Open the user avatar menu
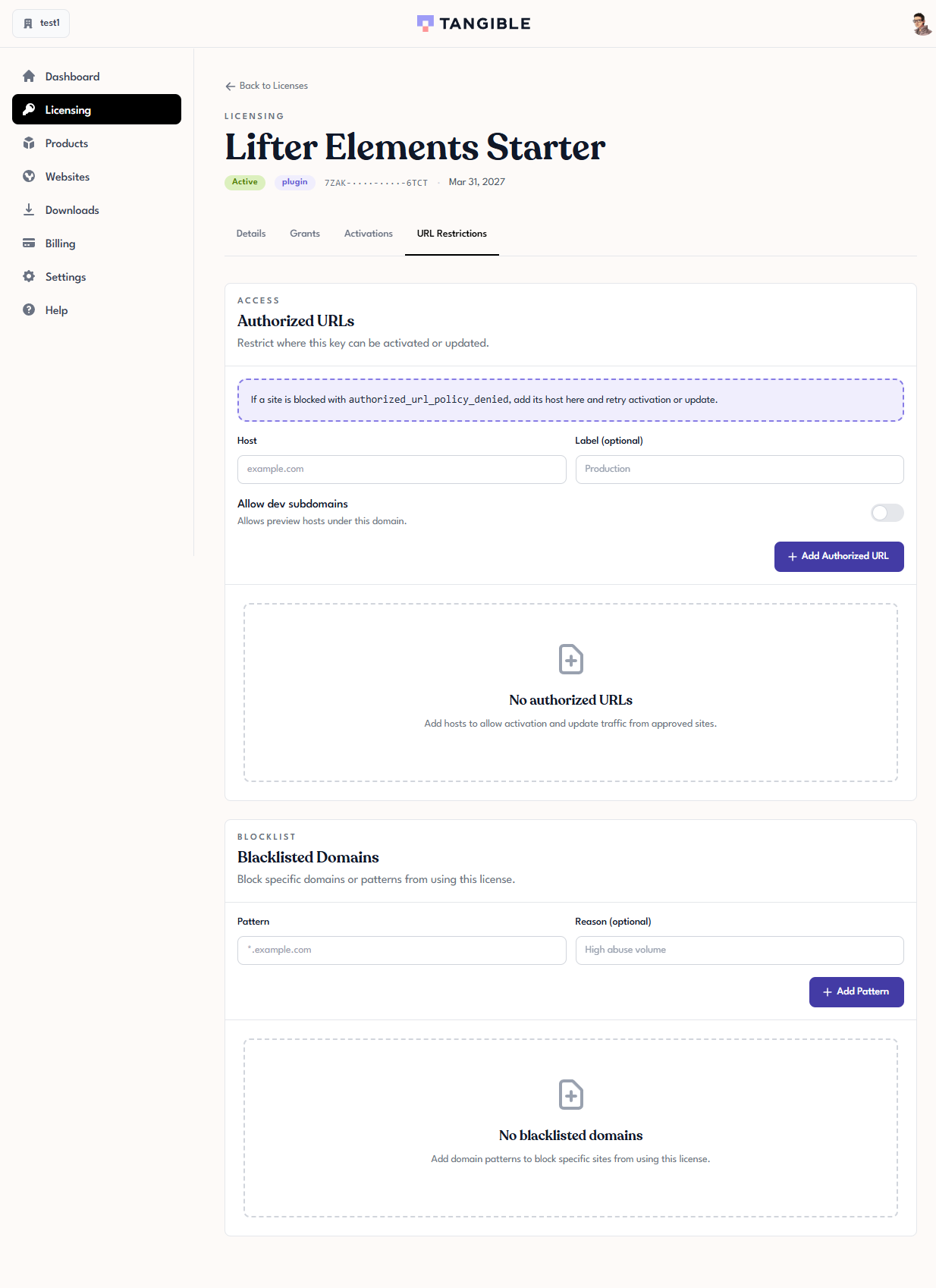The image size is (936, 1288). click(x=921, y=24)
